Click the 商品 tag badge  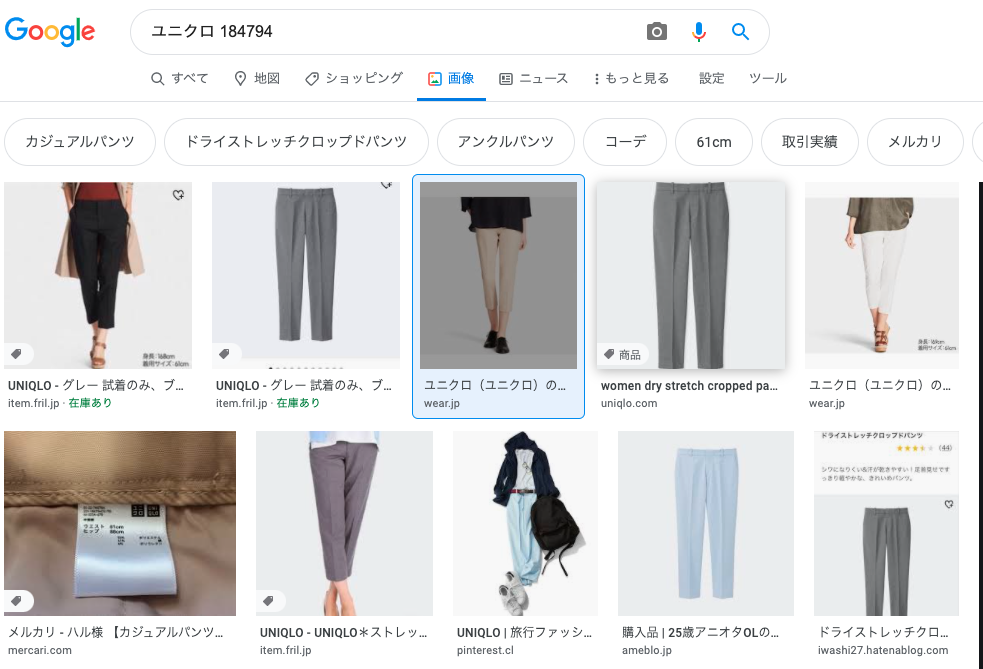pos(622,355)
